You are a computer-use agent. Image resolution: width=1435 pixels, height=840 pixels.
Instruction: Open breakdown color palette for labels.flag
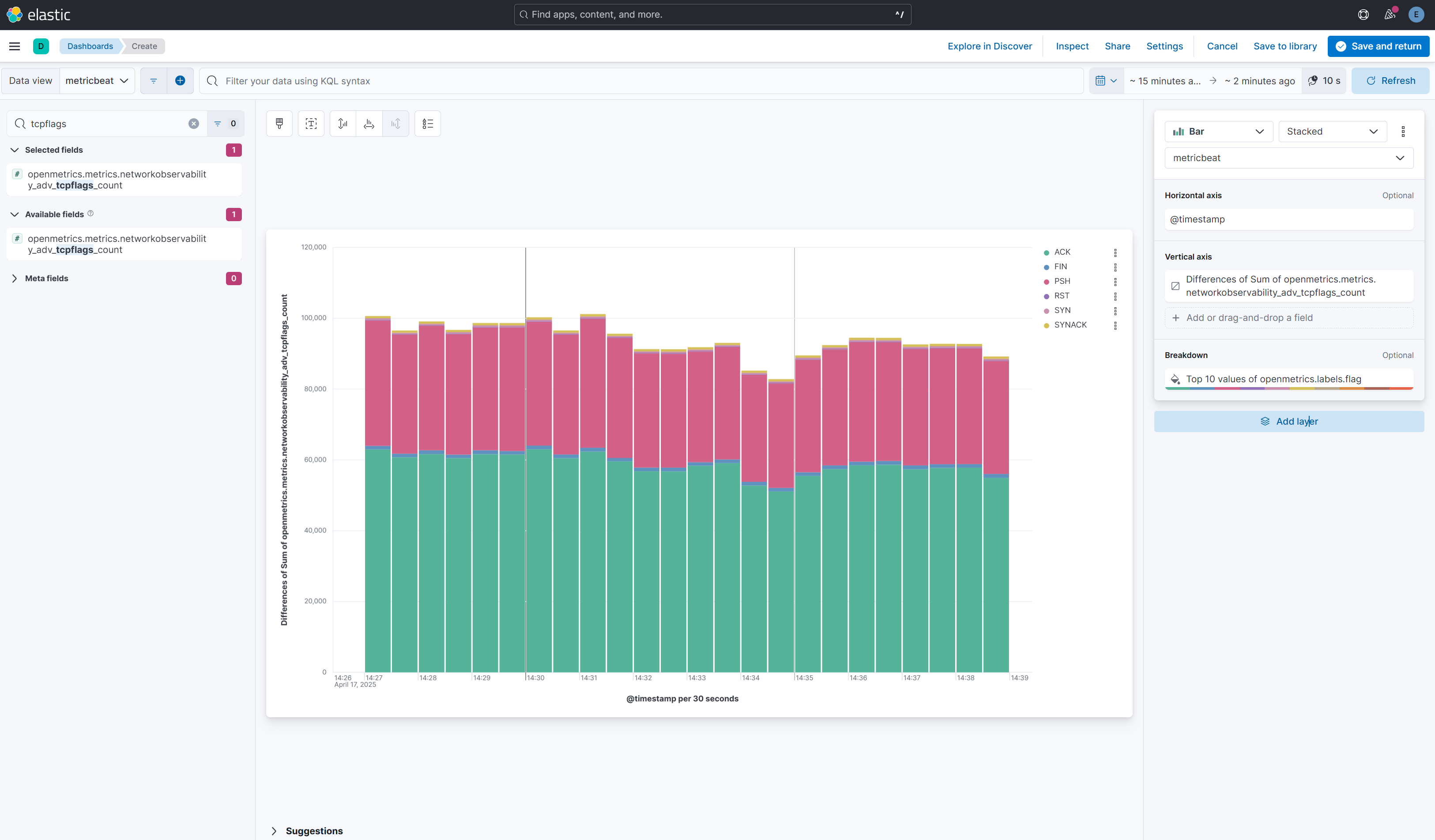point(1175,379)
